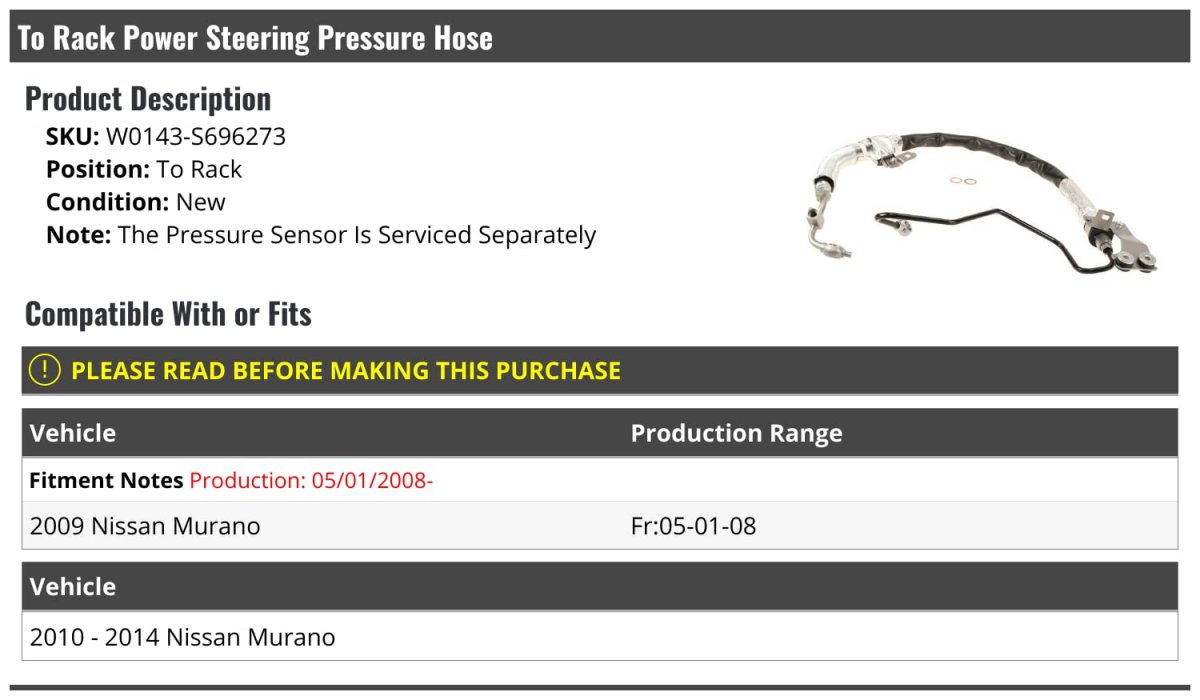1200x700 pixels.
Task: Select the 2010 - 2014 Nissan Murano row
Action: 183,637
